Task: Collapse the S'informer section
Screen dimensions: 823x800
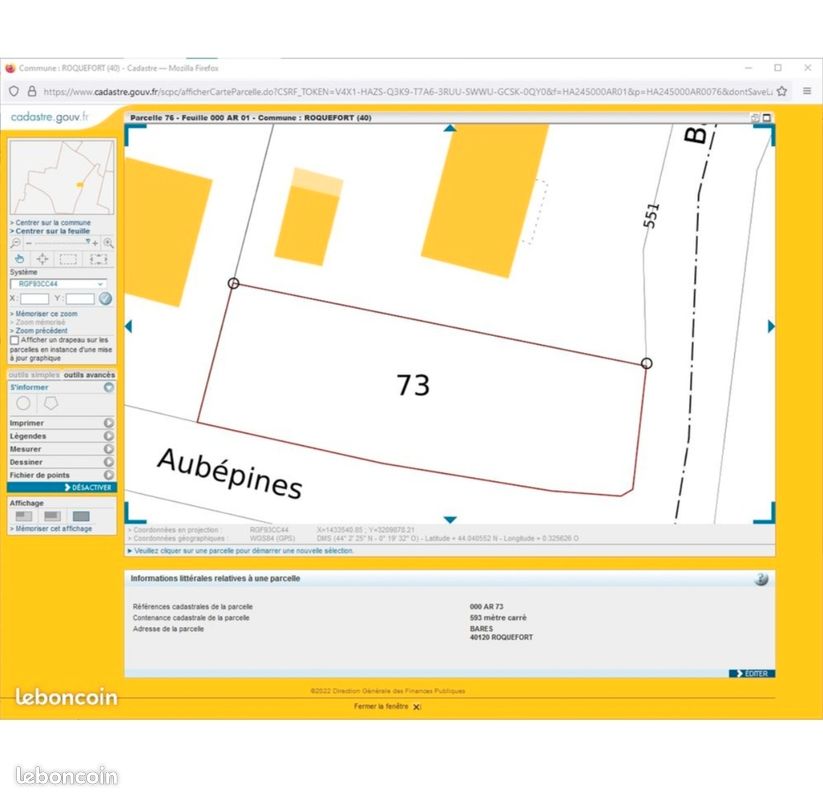Action: coord(109,387)
